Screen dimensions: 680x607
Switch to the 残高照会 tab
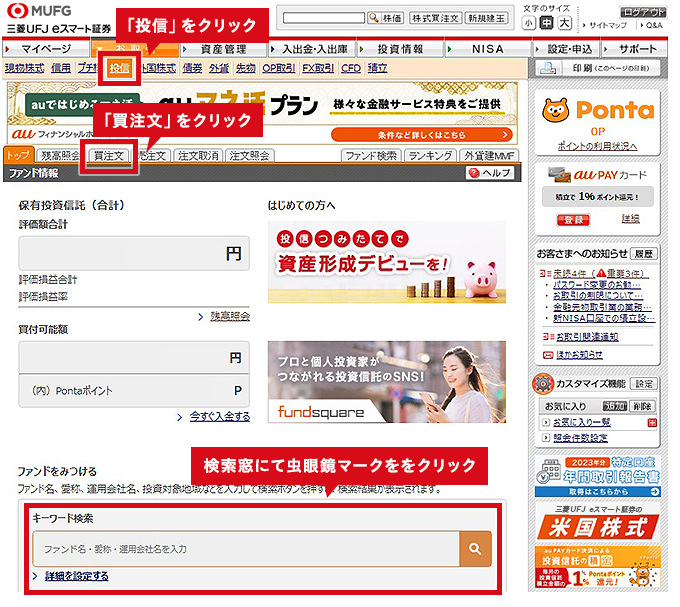(60, 155)
